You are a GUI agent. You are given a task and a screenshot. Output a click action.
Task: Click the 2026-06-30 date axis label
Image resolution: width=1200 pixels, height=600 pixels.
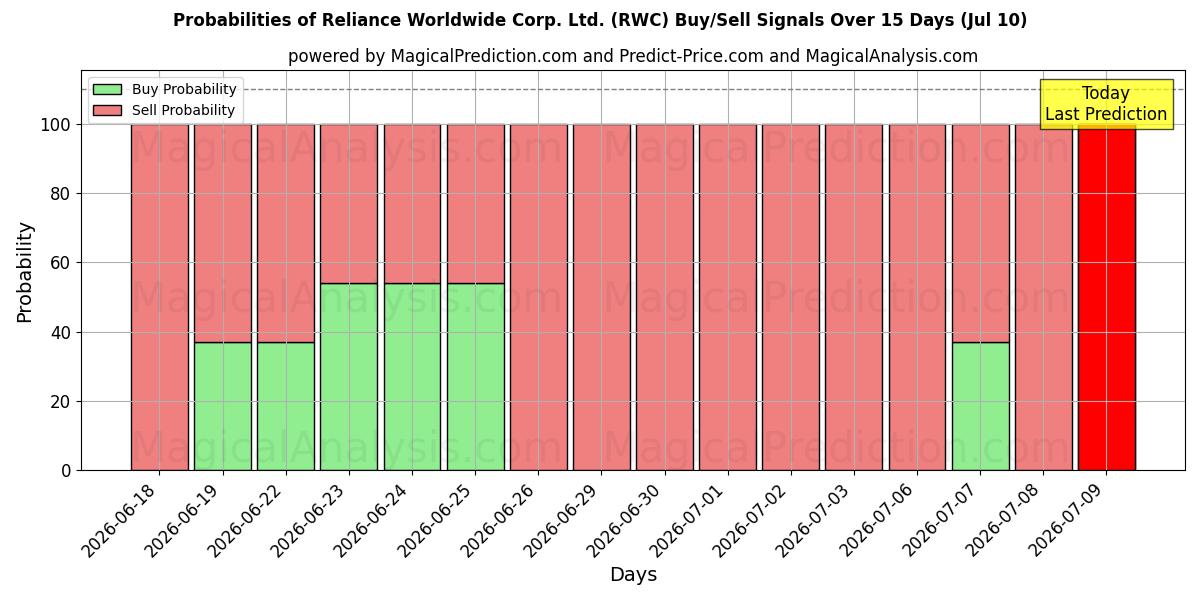(x=627, y=518)
